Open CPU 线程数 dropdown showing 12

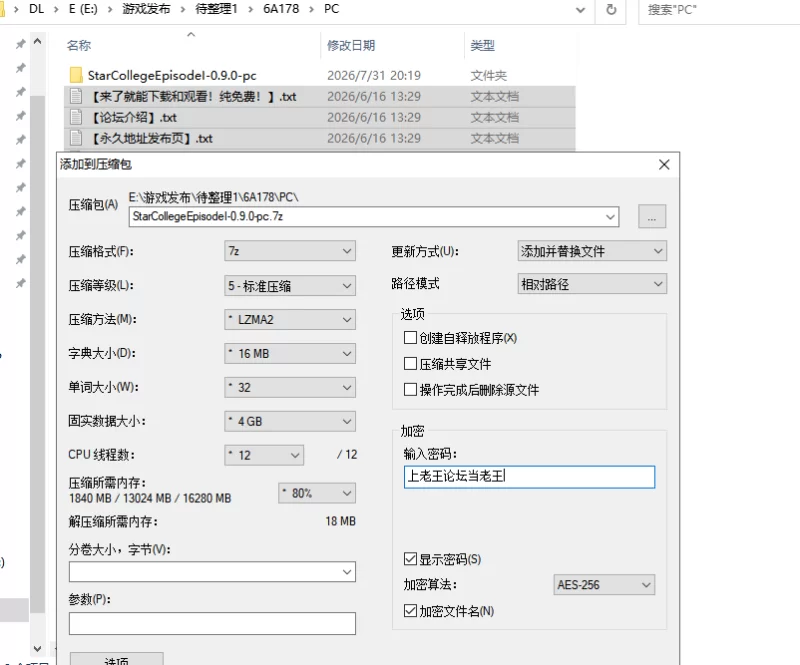click(264, 455)
